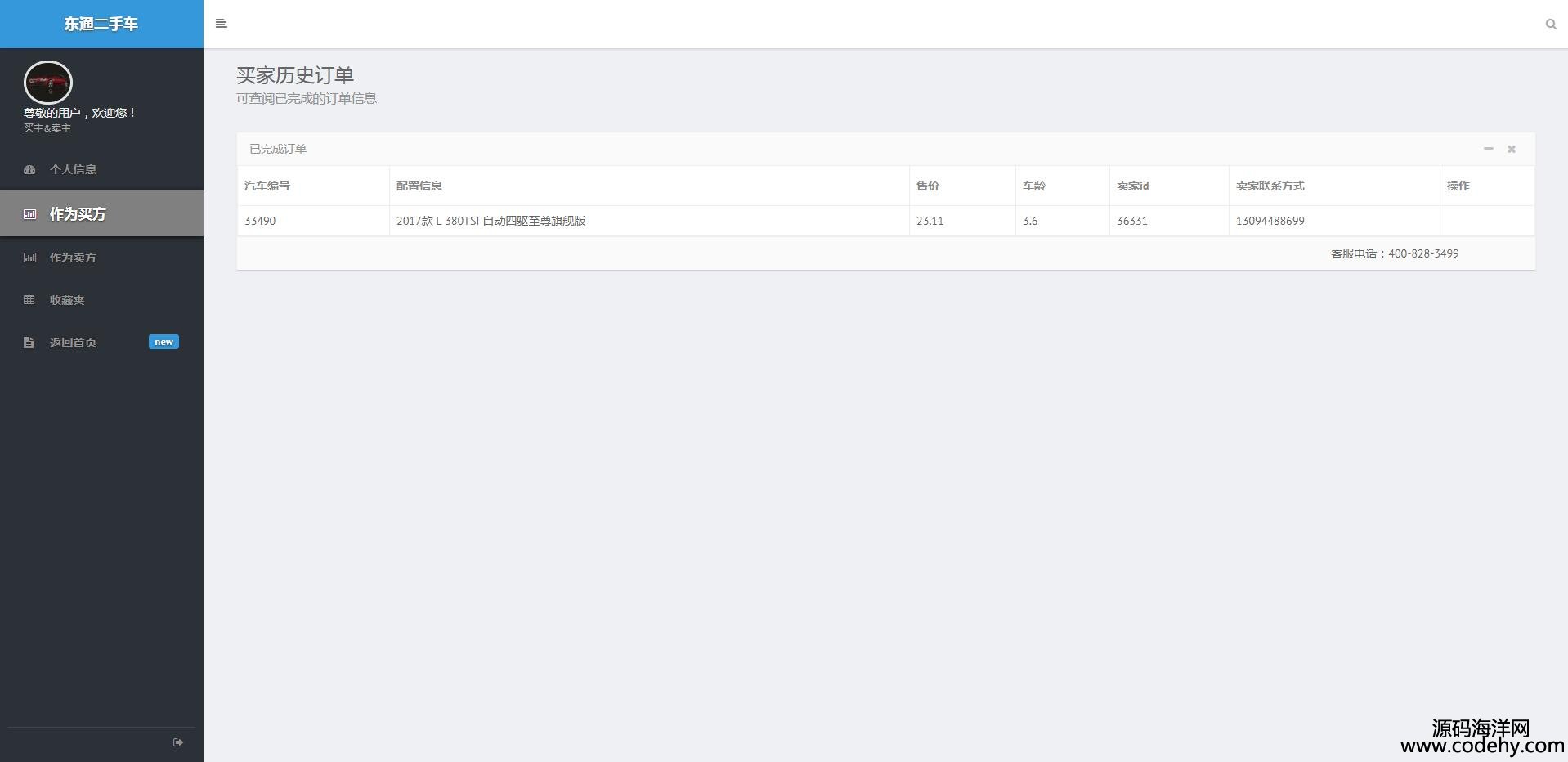This screenshot has height=762, width=1568.
Task: Click the 买主&卖主 role label
Action: click(x=47, y=128)
